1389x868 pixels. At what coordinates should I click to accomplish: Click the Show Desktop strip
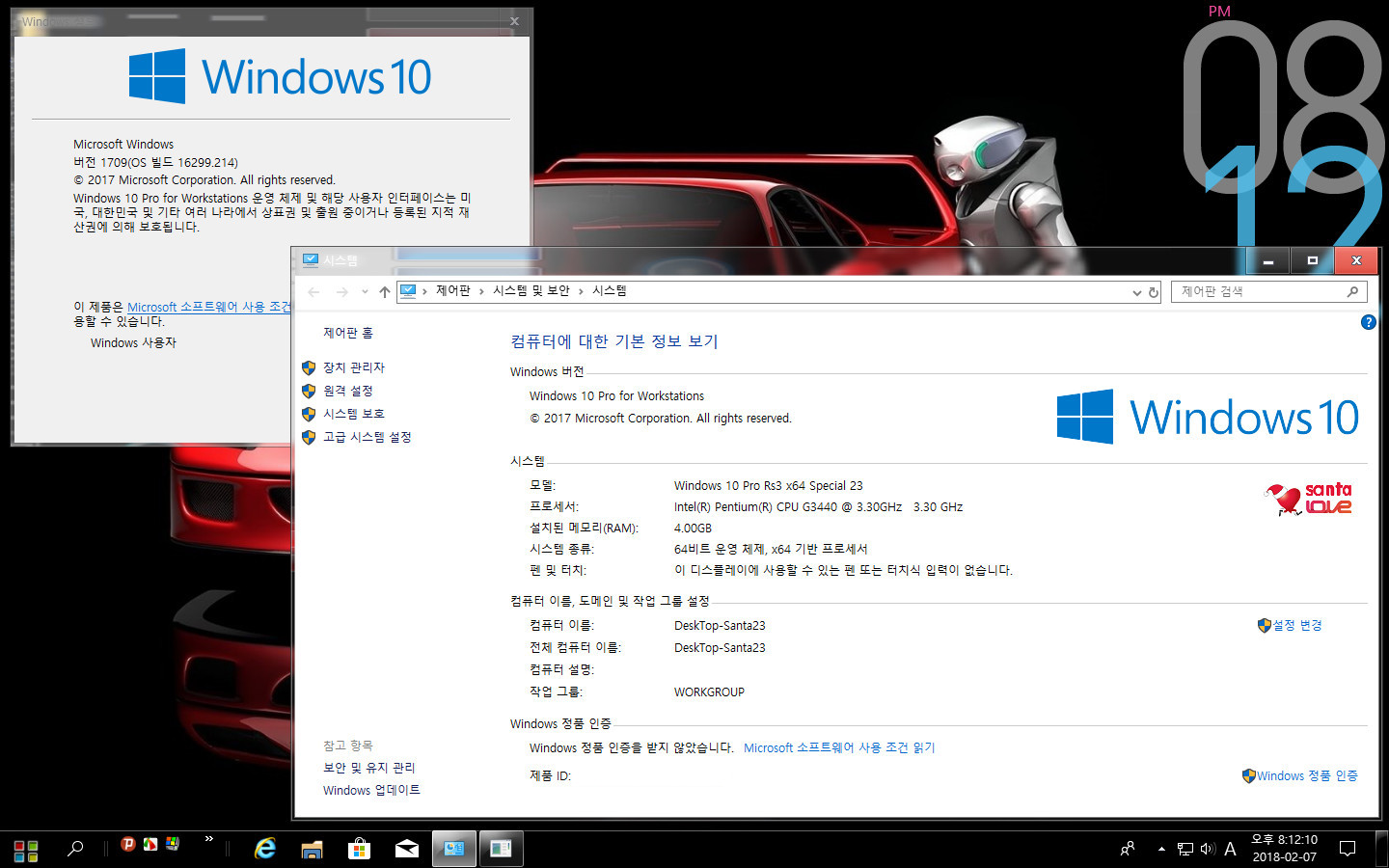click(1384, 849)
